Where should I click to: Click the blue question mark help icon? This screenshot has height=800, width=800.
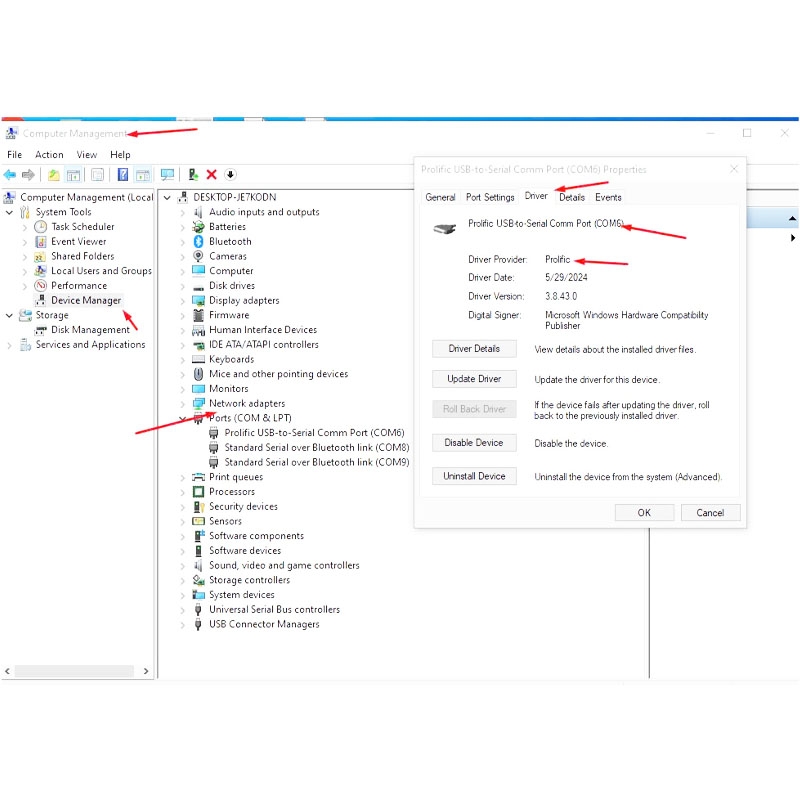pyautogui.click(x=123, y=175)
